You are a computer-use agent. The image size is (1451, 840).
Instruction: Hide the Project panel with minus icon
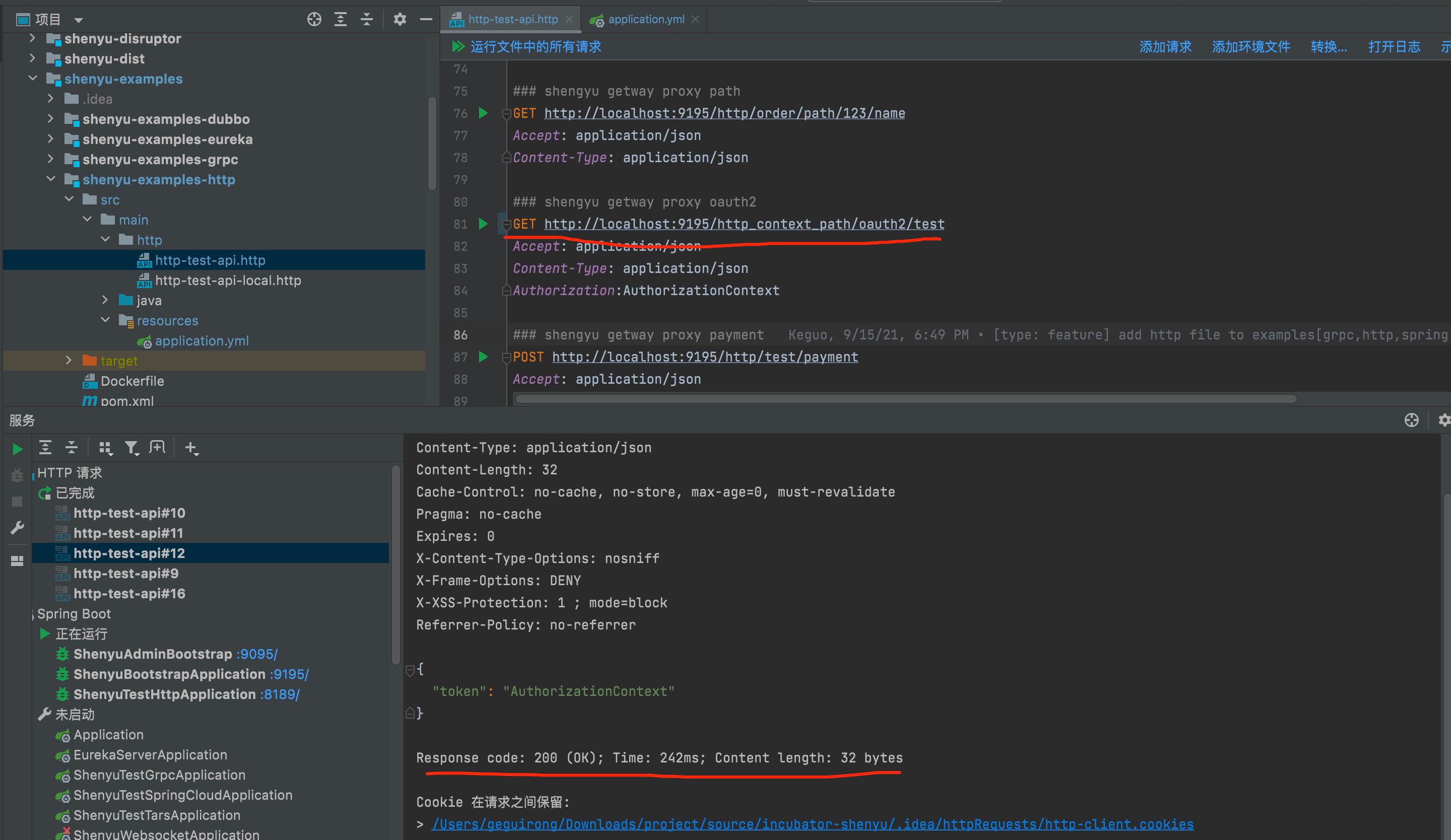(426, 20)
